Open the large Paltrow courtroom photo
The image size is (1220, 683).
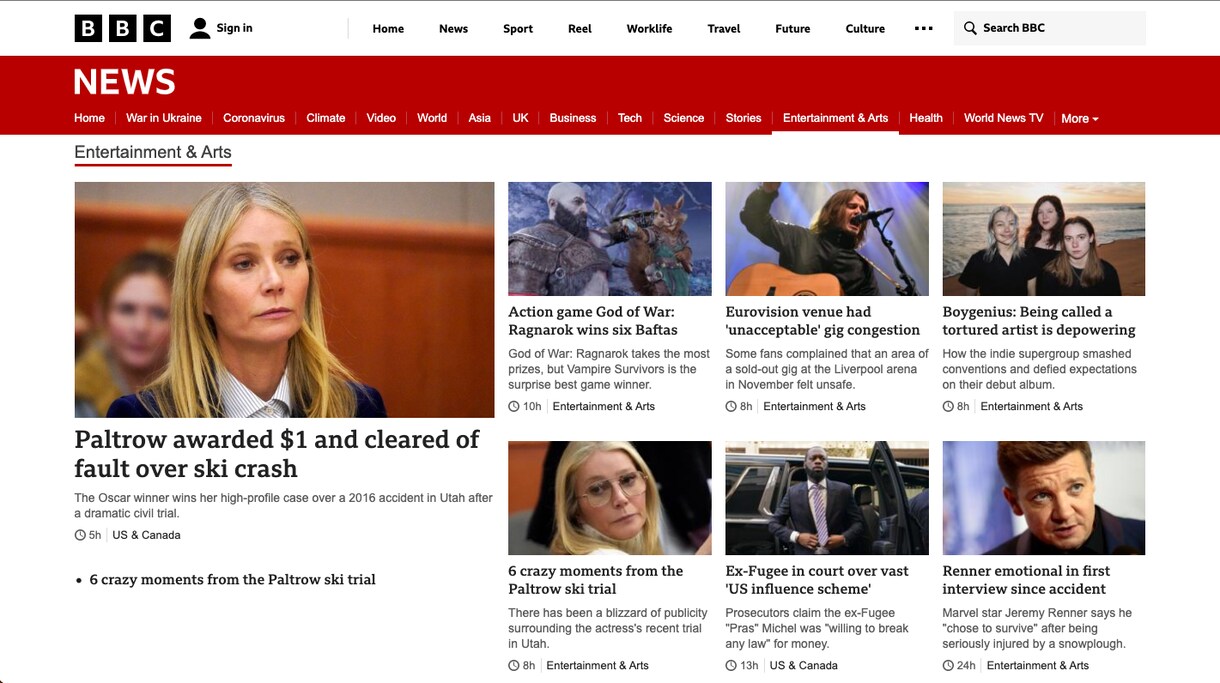pyautogui.click(x=284, y=299)
